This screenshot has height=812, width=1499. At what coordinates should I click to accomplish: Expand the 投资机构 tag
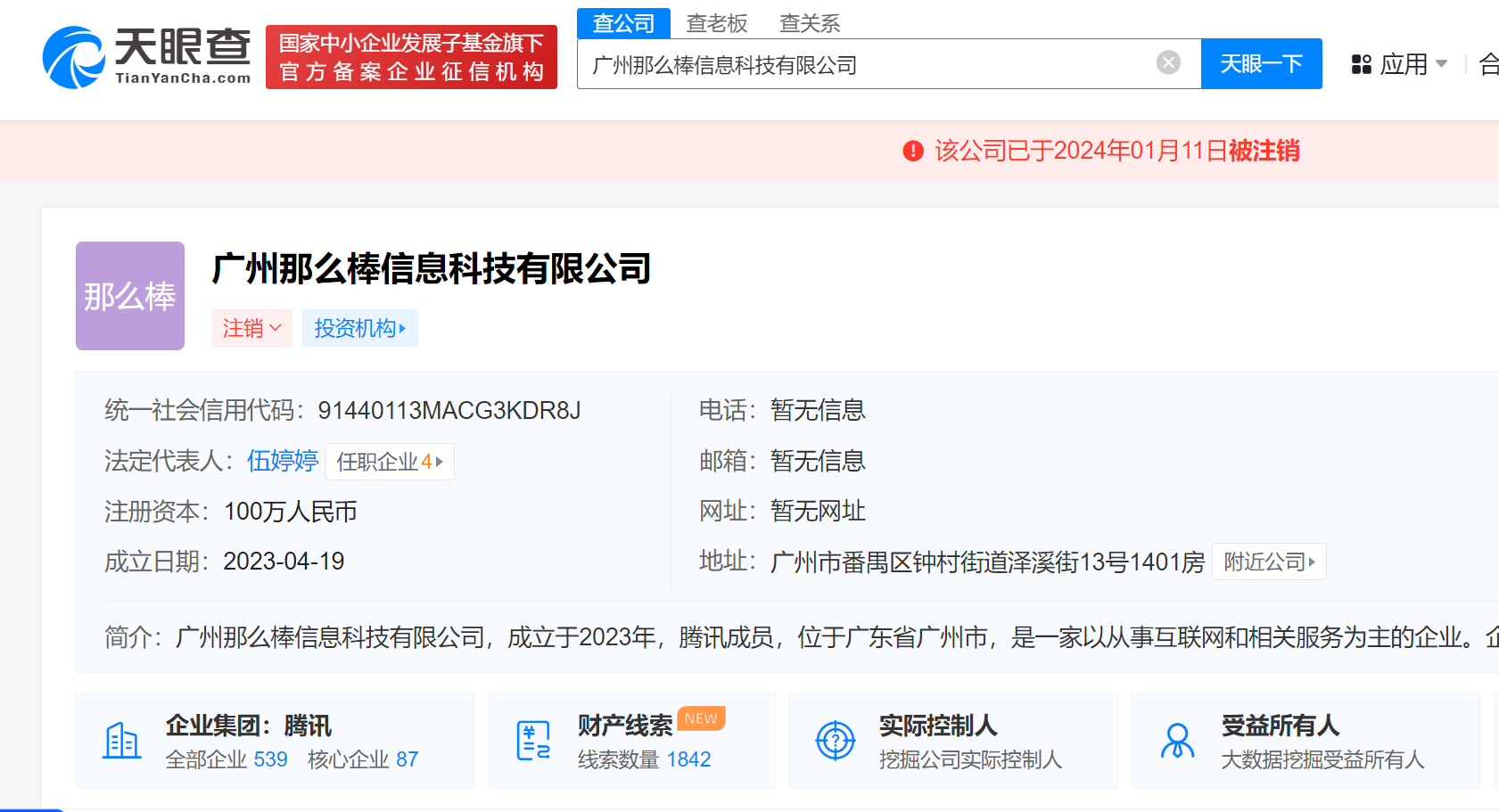coord(359,328)
